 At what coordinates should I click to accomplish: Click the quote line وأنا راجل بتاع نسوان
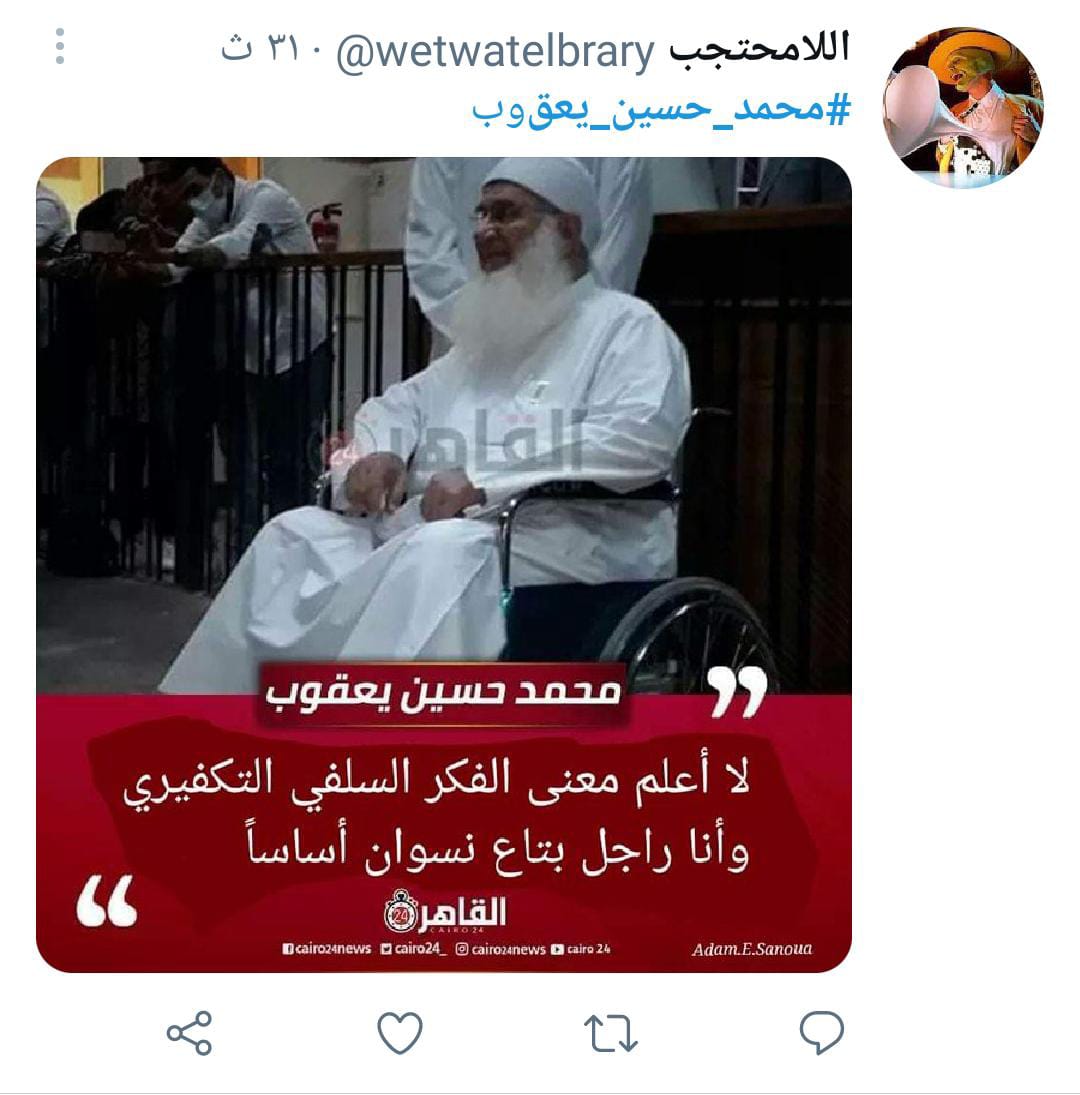click(497, 850)
